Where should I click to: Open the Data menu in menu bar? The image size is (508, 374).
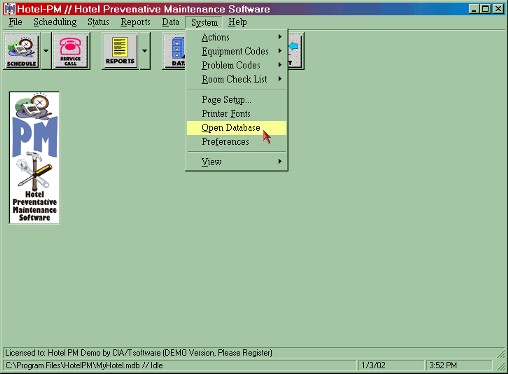click(x=171, y=22)
